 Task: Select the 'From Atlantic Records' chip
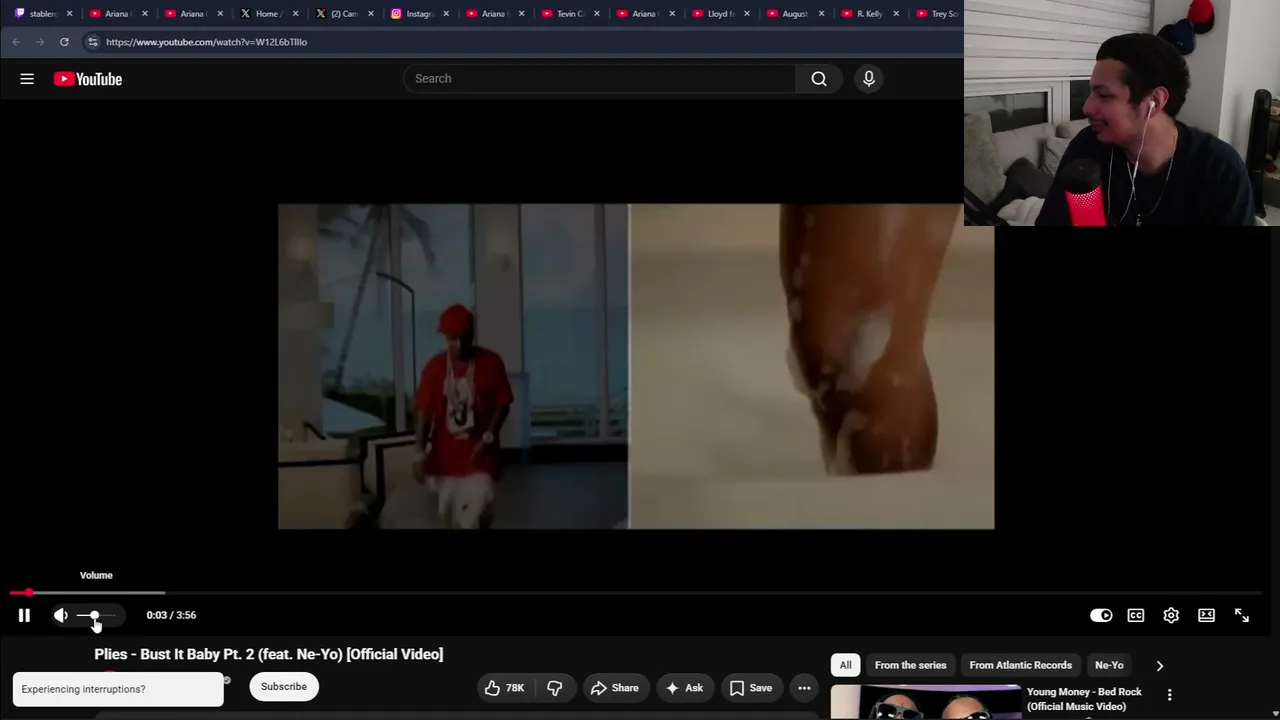1020,665
